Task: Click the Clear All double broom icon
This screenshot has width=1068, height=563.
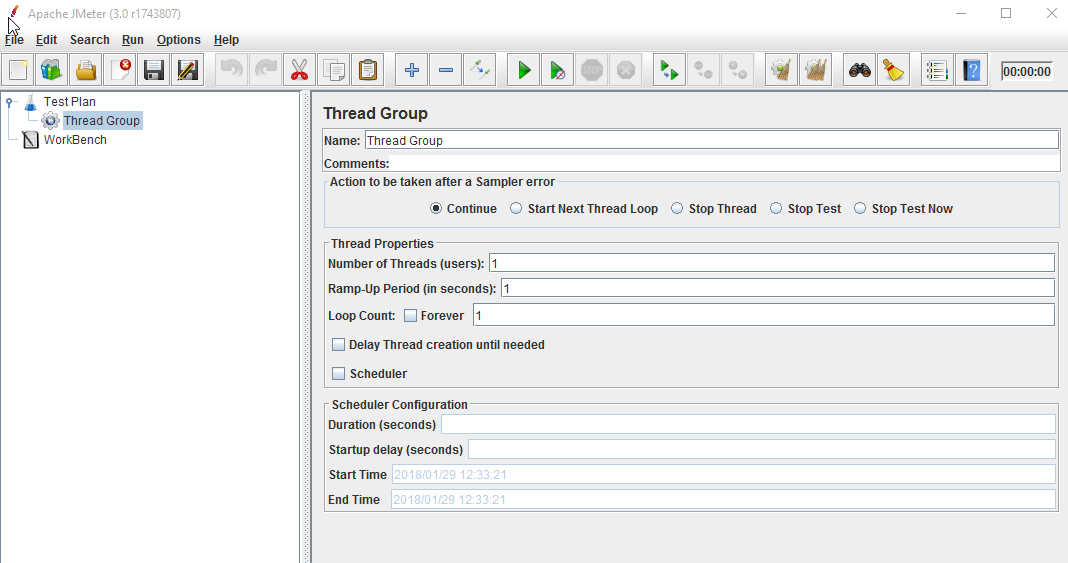Action: 815,70
